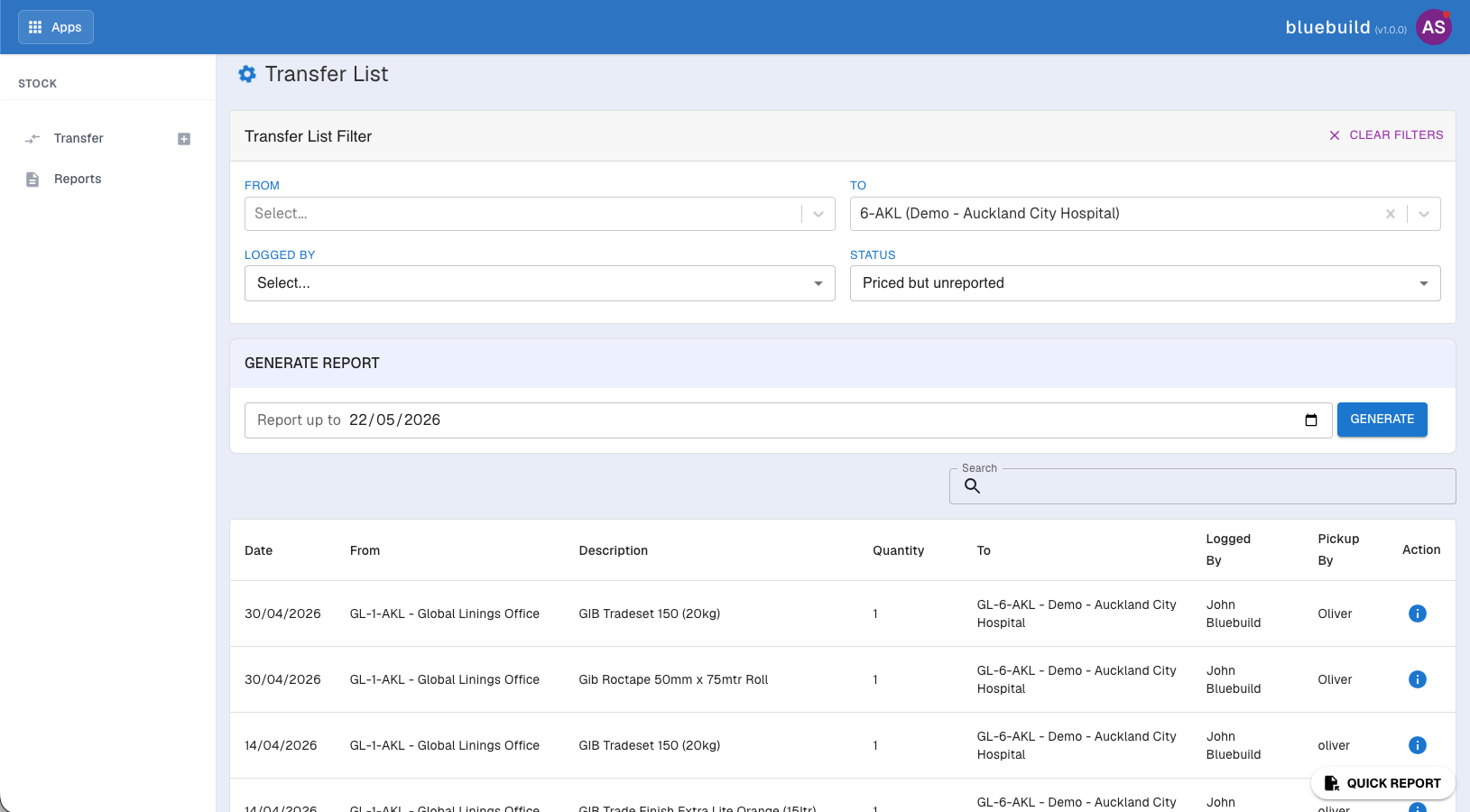1470x812 pixels.
Task: Click the Pickup By column header
Action: click(1338, 549)
